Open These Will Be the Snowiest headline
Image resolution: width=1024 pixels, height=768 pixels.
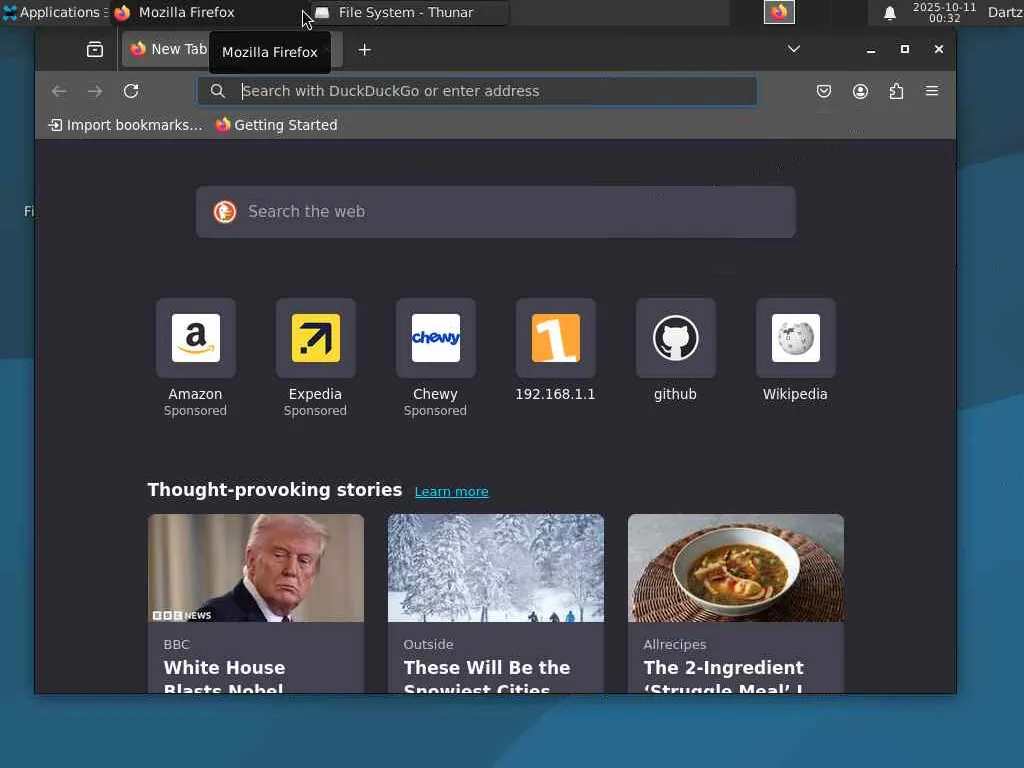click(x=487, y=676)
